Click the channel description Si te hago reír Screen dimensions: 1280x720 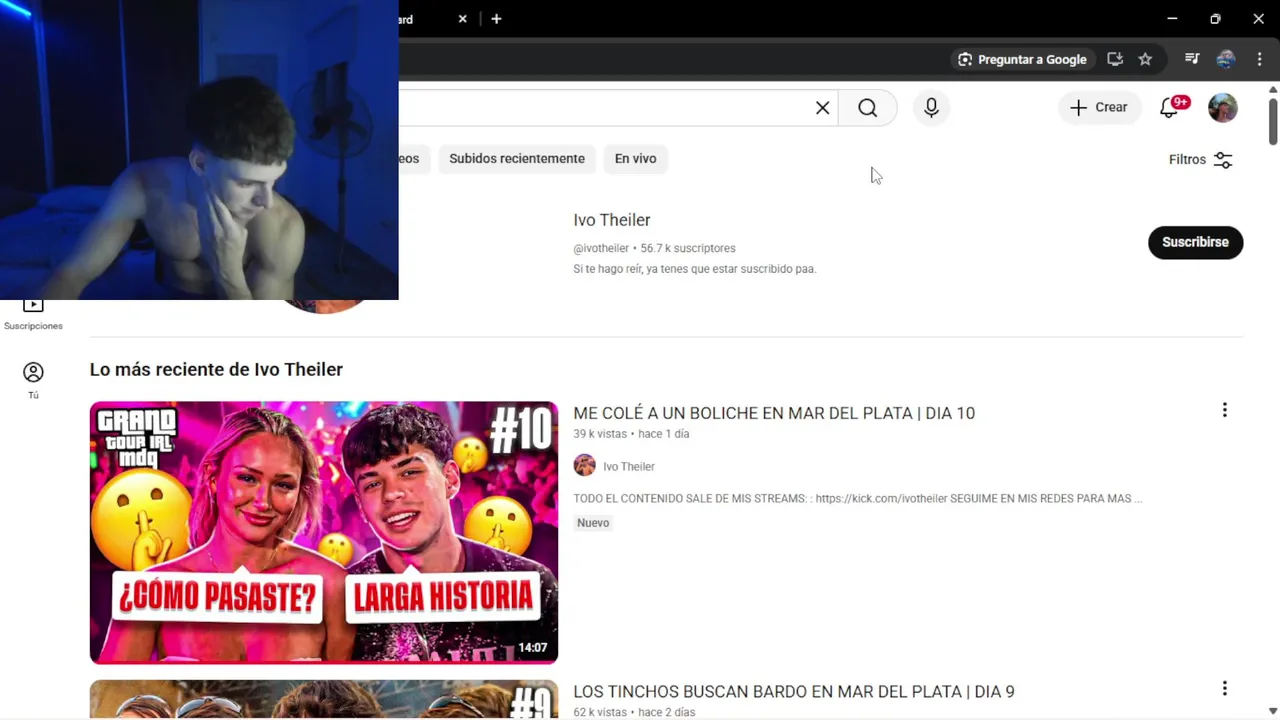click(x=695, y=269)
